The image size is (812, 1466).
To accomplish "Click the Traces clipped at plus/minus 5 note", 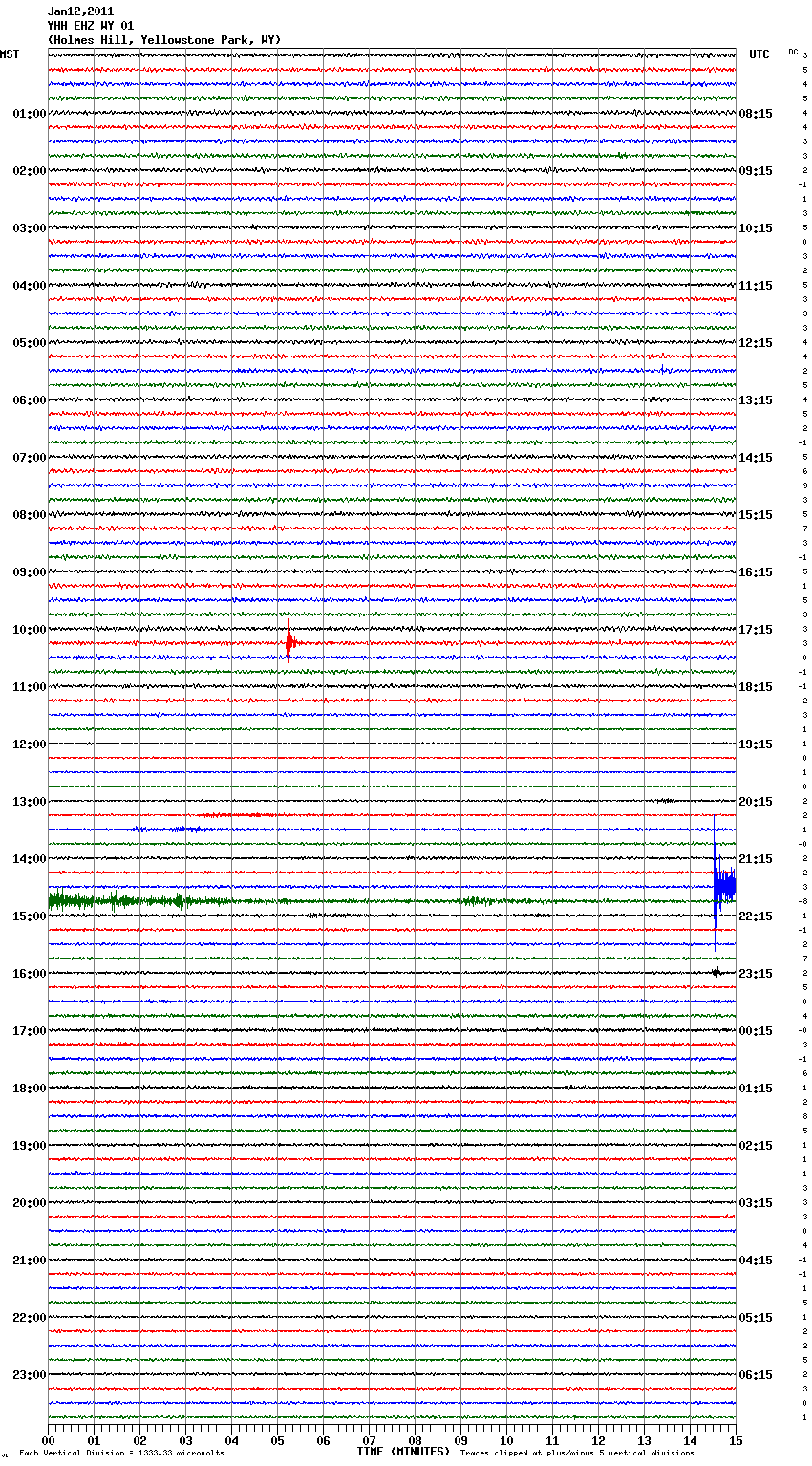I will [577, 1453].
